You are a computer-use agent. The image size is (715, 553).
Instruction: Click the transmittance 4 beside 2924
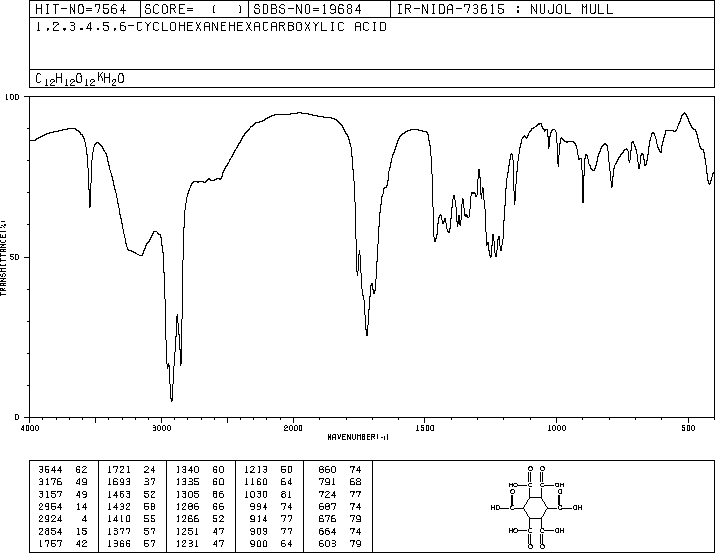coord(84,519)
